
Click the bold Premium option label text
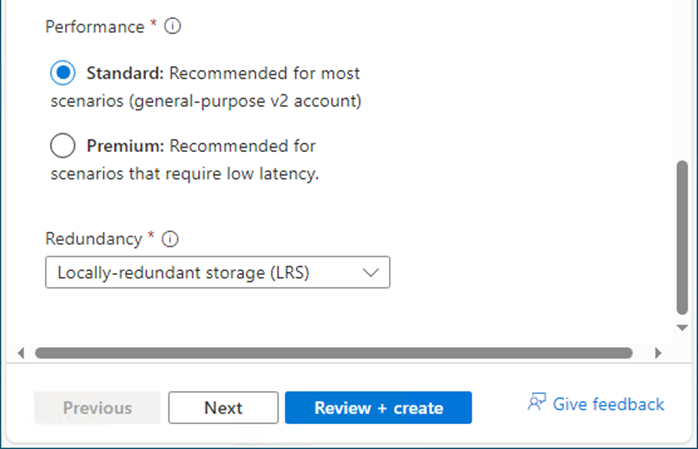126,146
